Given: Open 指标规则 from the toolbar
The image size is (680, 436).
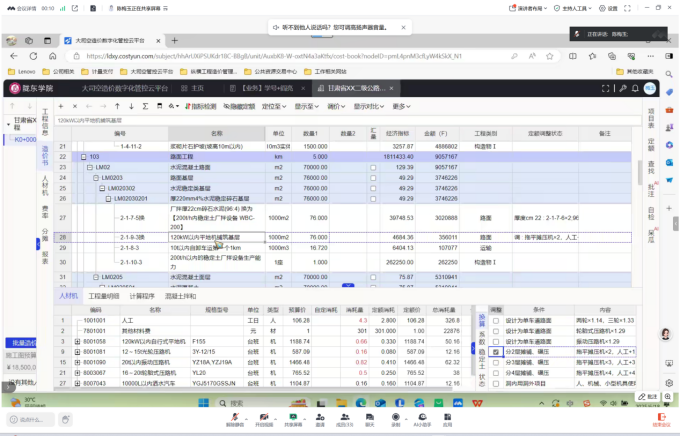Looking at the screenshot, I should (201, 106).
